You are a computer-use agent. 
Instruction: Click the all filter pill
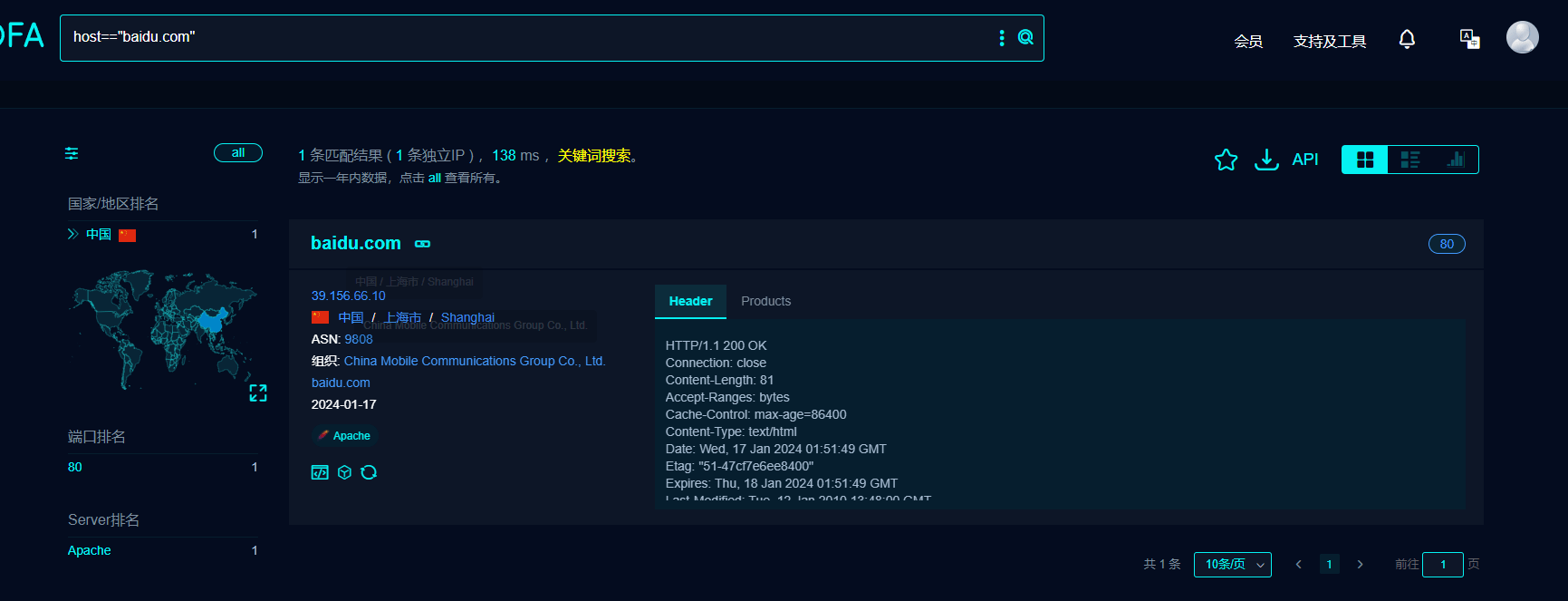[238, 153]
